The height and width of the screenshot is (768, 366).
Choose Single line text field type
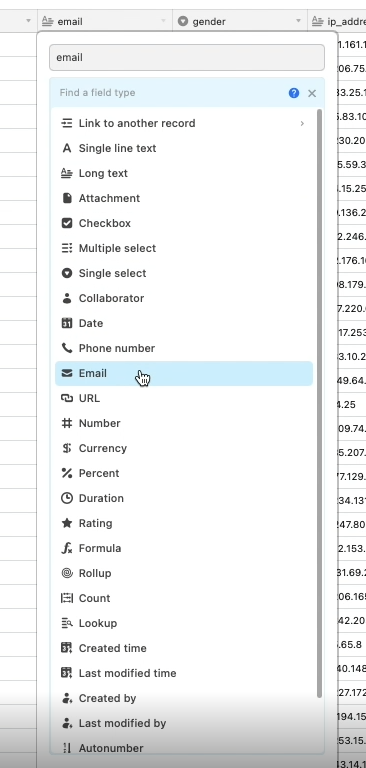pos(184,148)
